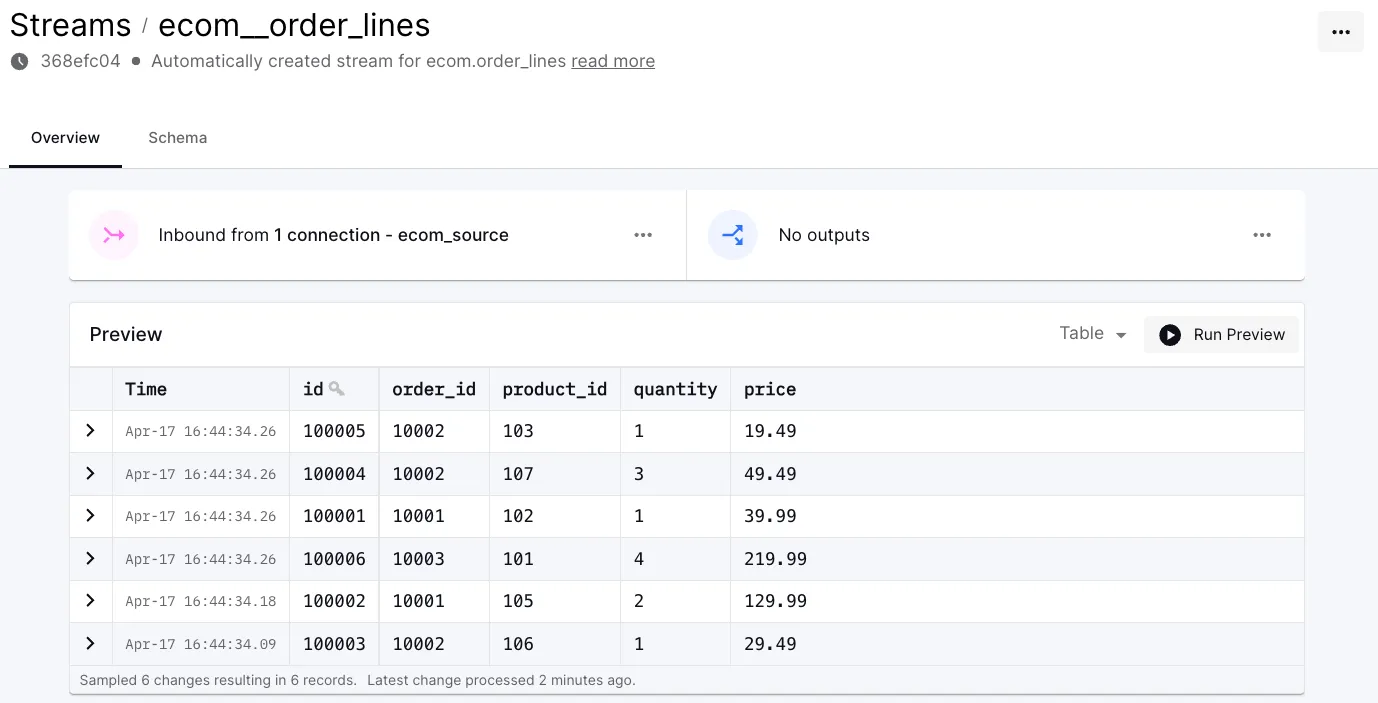The width and height of the screenshot is (1378, 703).
Task: Select the 368efc04 version hash
Action: pyautogui.click(x=80, y=61)
